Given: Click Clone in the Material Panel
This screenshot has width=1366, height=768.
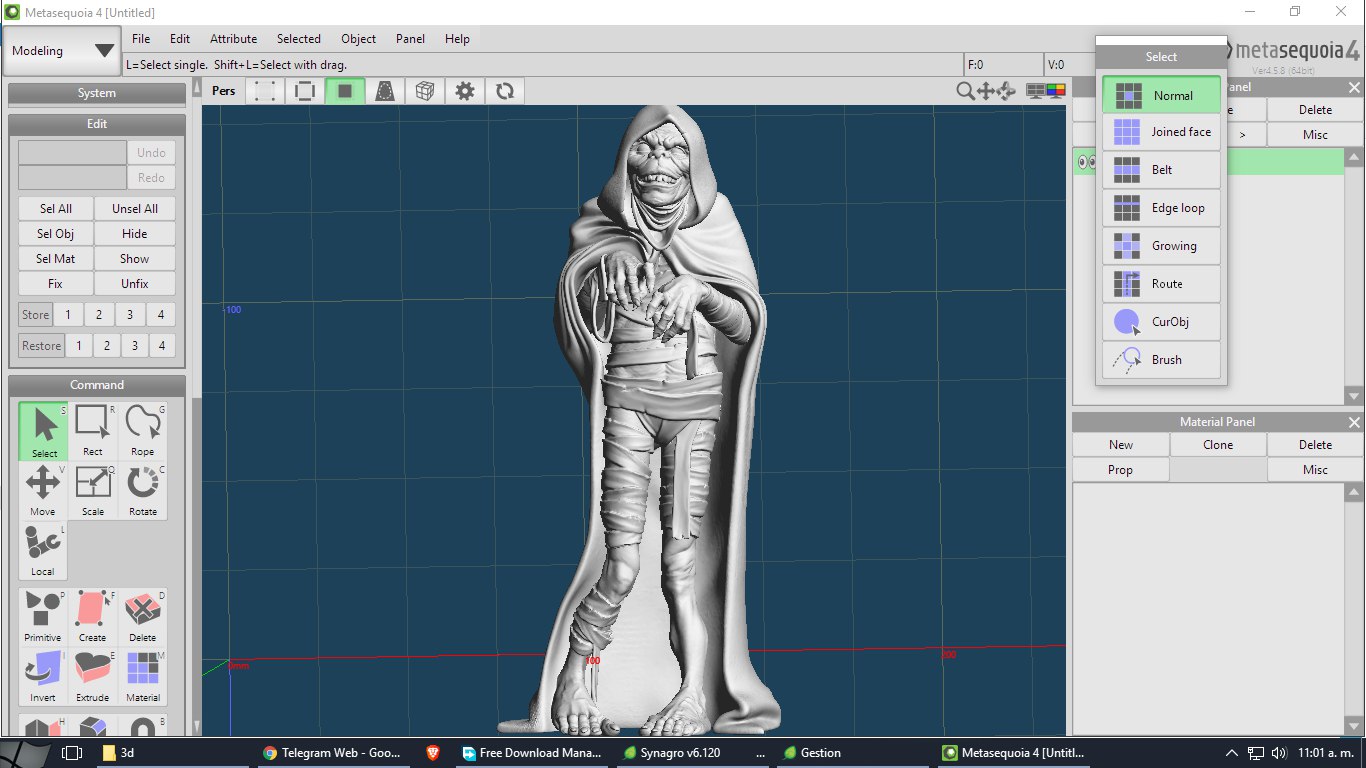Looking at the screenshot, I should [1218, 445].
